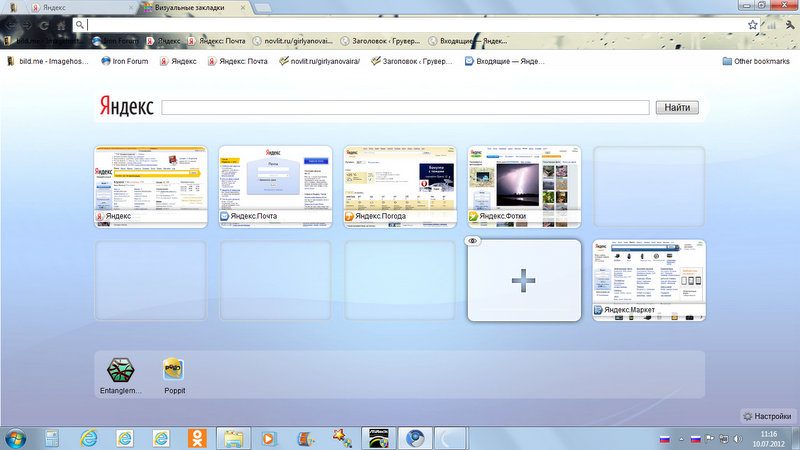Focus the browser address bar

(416, 24)
